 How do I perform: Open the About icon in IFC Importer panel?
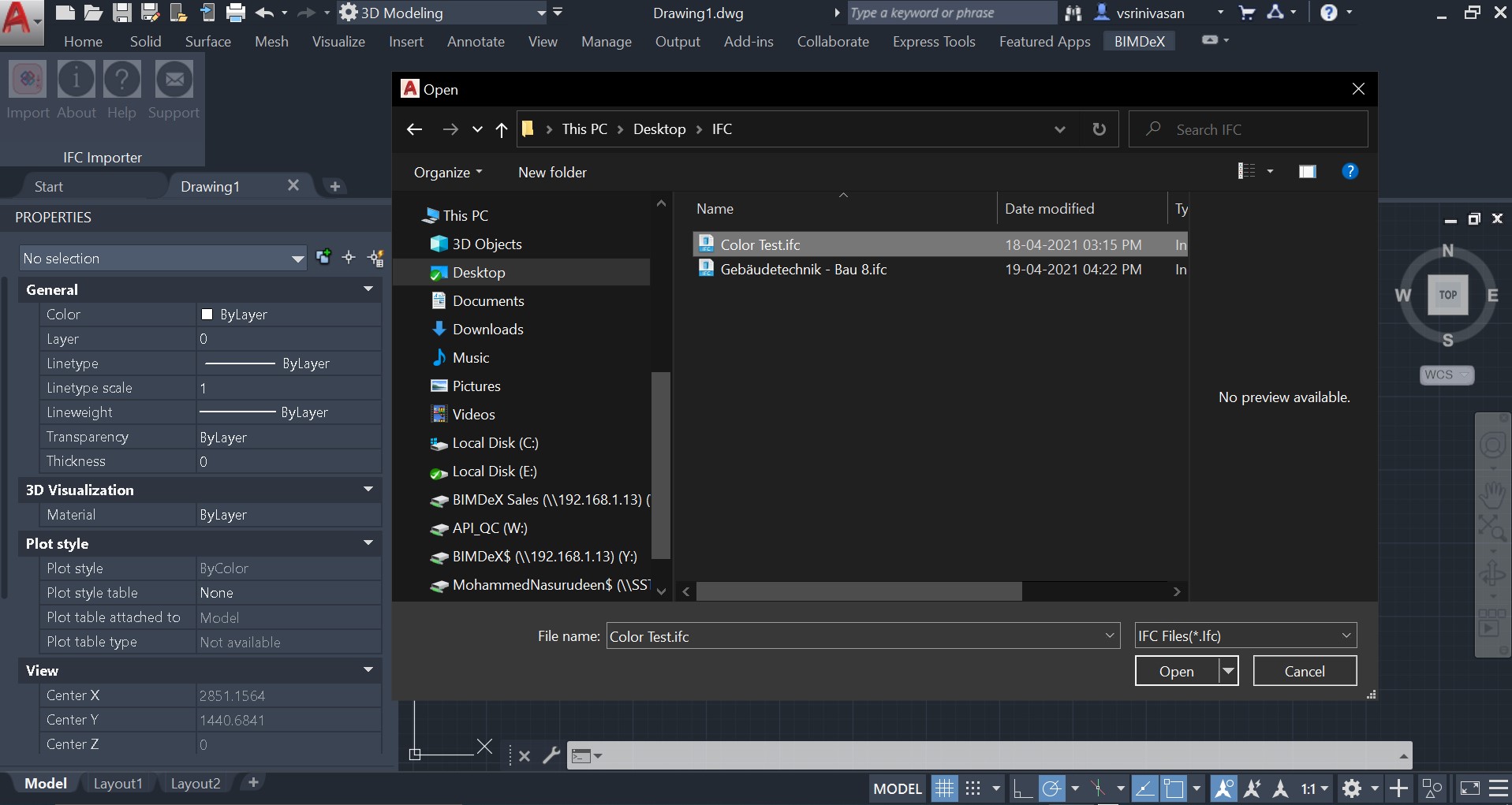76,80
